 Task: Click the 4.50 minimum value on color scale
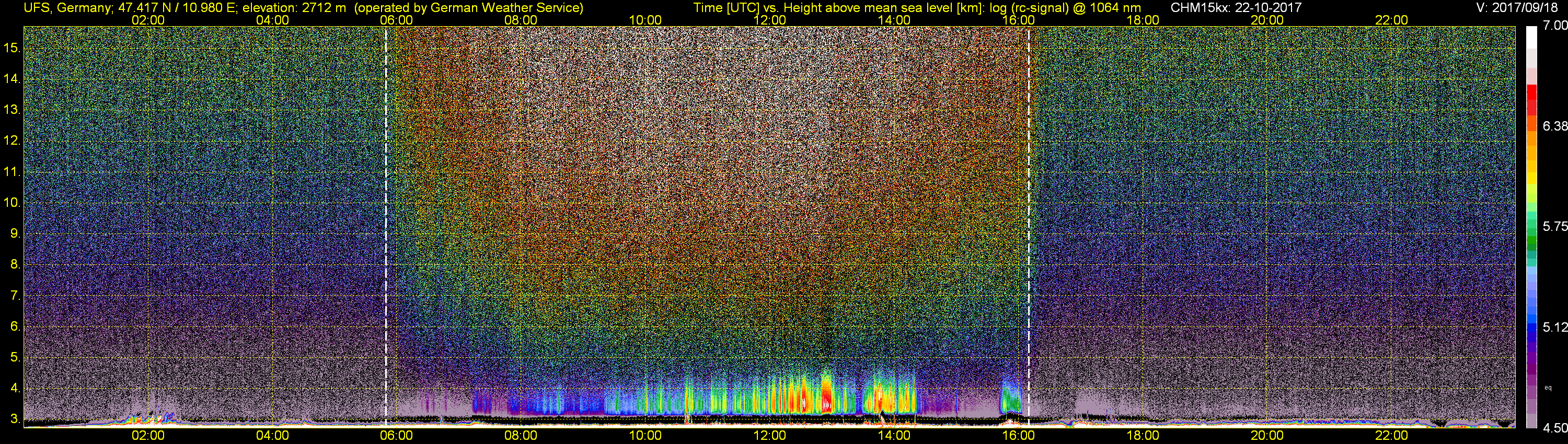[x=1555, y=428]
